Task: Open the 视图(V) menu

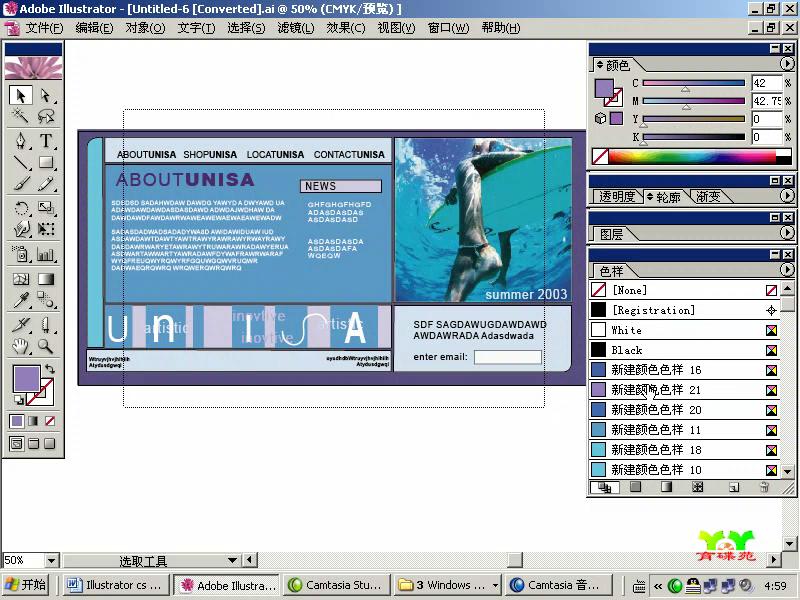Action: tap(396, 28)
